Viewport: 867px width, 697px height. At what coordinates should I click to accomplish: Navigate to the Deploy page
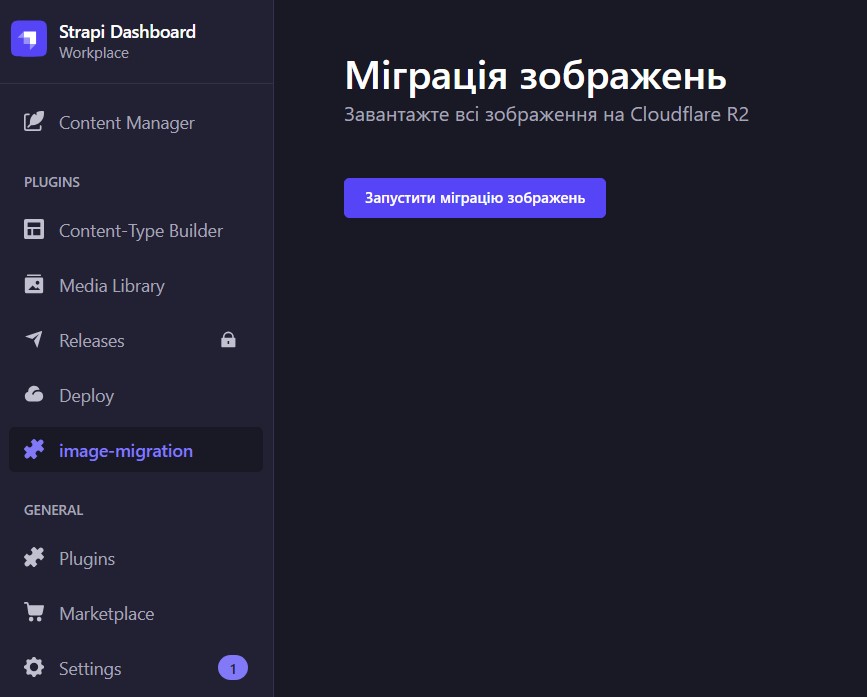tap(136, 395)
